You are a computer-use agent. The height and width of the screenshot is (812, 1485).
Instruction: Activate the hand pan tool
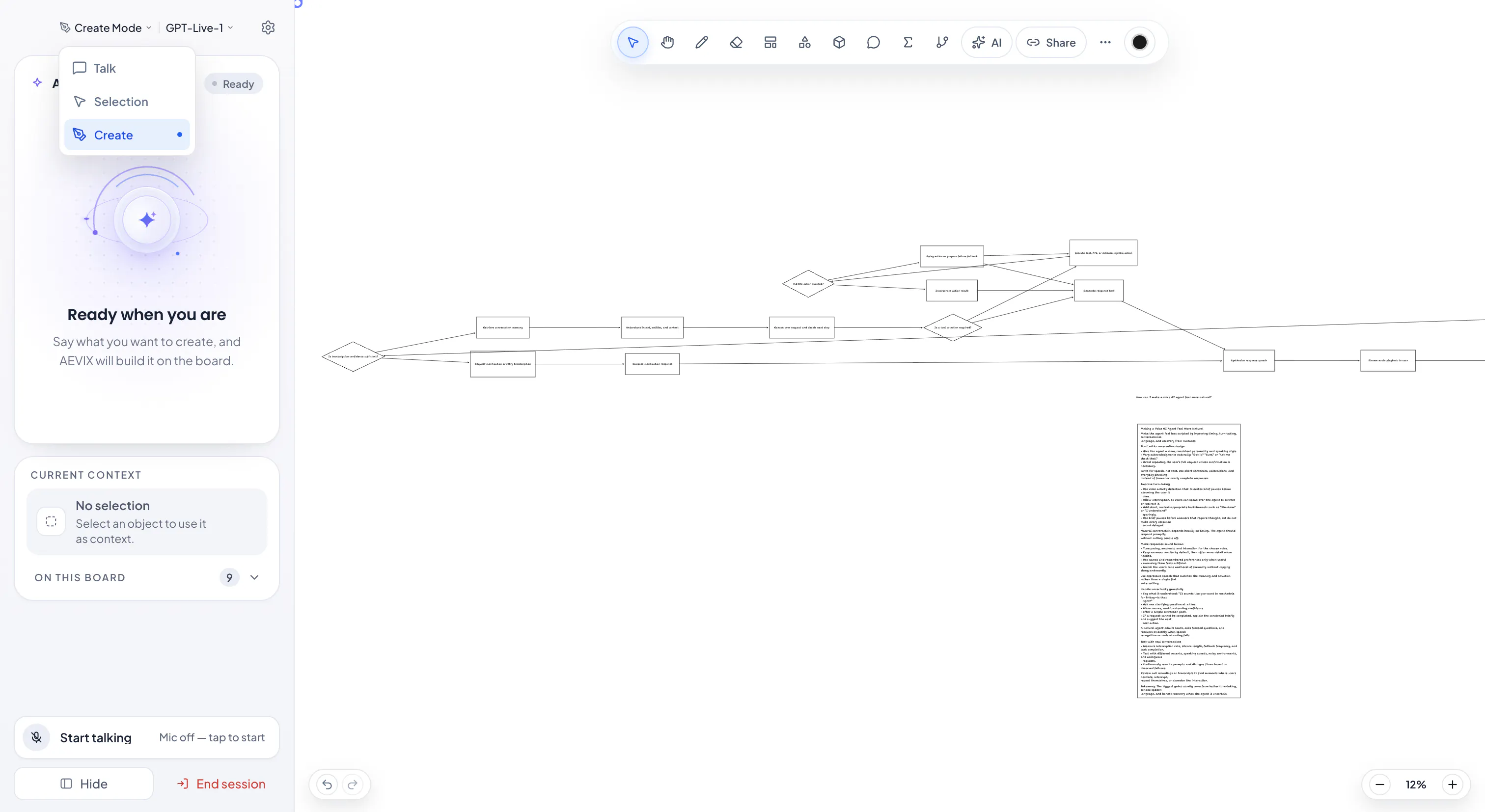(x=667, y=42)
